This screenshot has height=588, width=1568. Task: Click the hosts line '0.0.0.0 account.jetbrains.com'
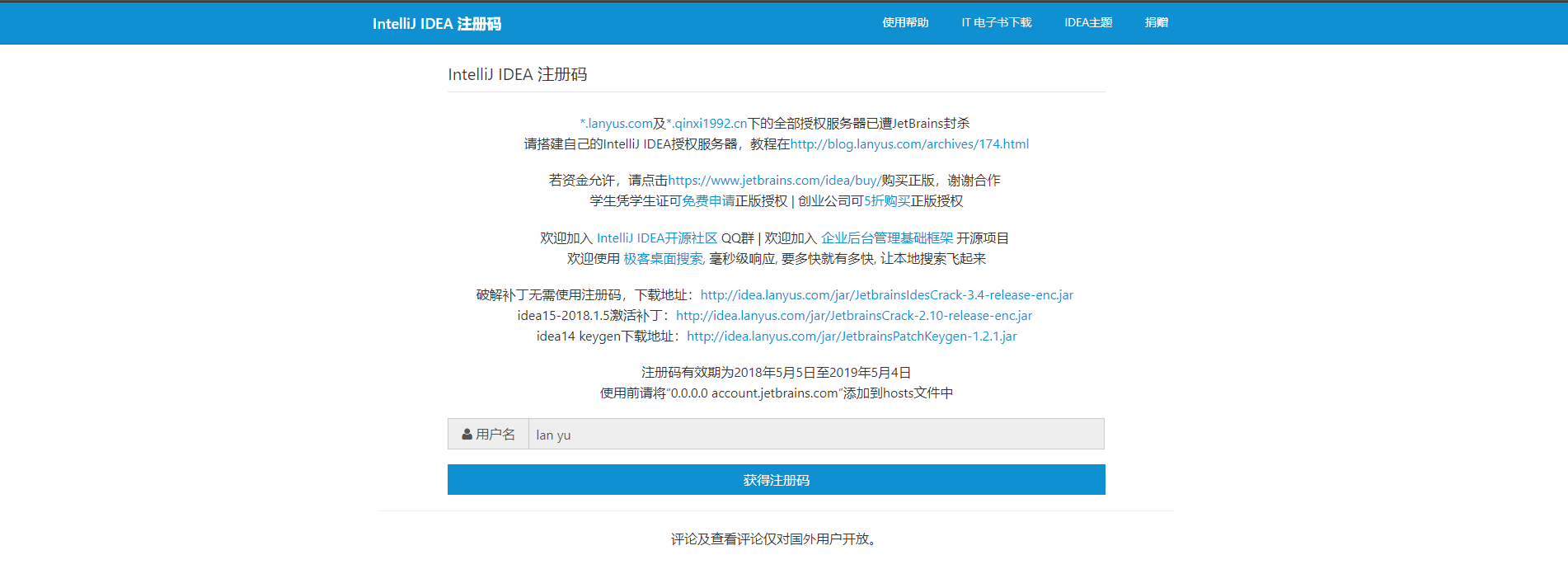754,393
